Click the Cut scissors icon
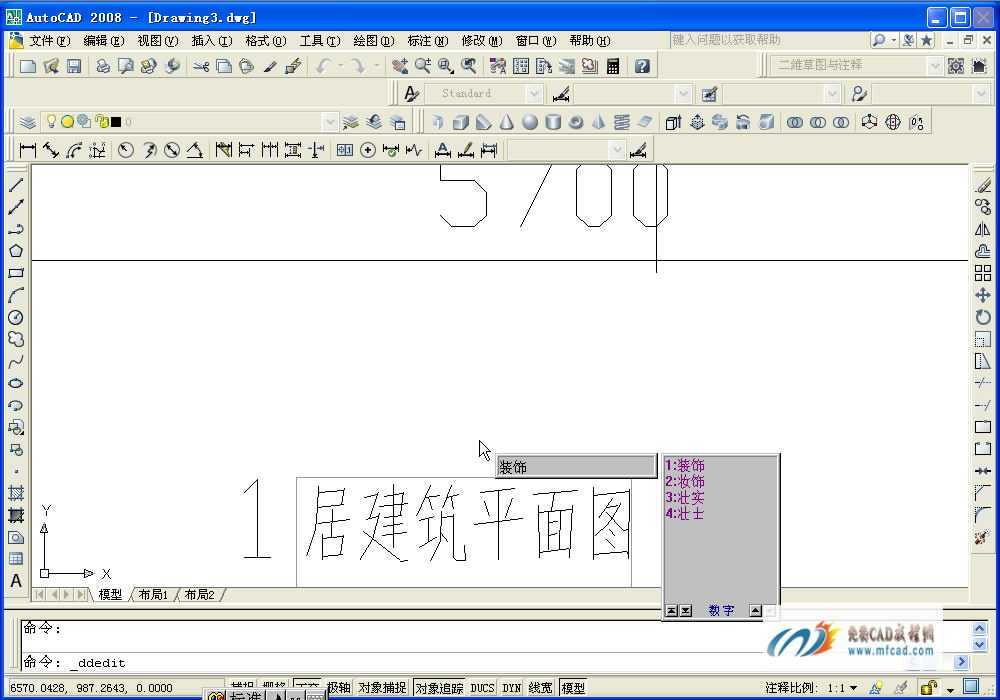 (x=202, y=66)
